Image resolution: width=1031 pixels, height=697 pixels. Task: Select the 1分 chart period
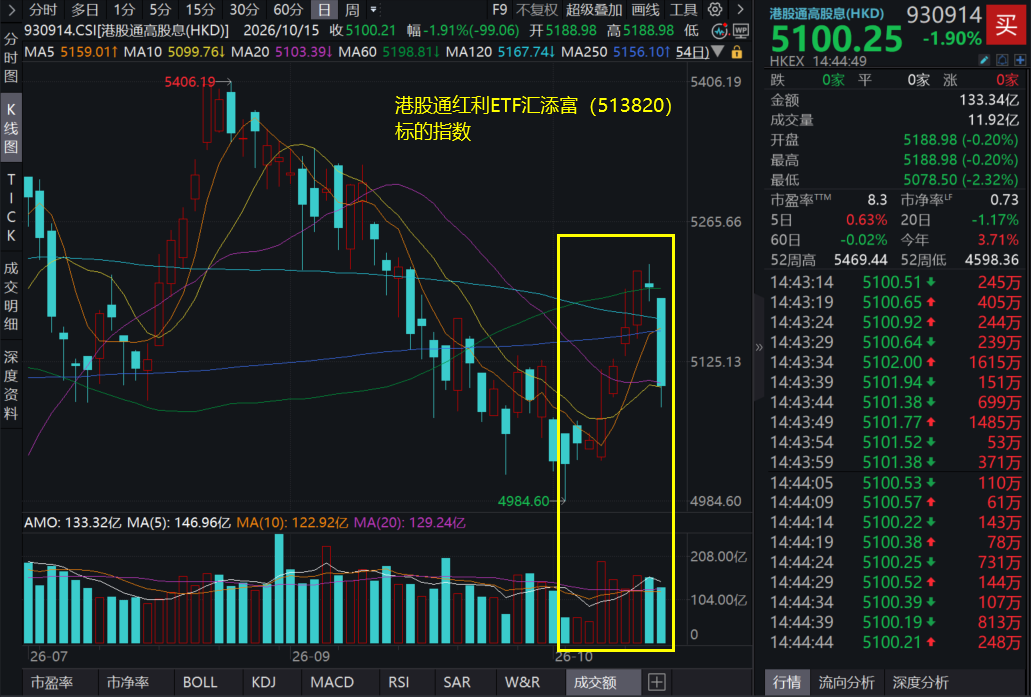[124, 10]
